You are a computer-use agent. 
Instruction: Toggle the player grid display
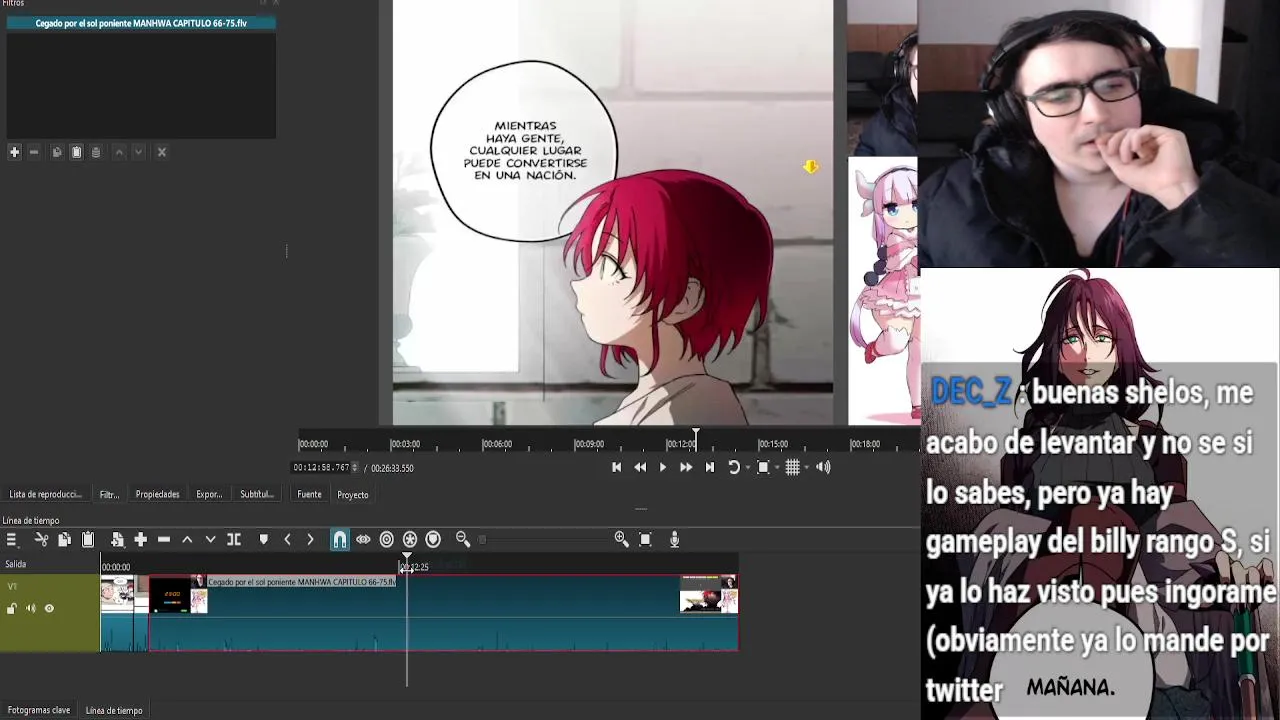792,467
